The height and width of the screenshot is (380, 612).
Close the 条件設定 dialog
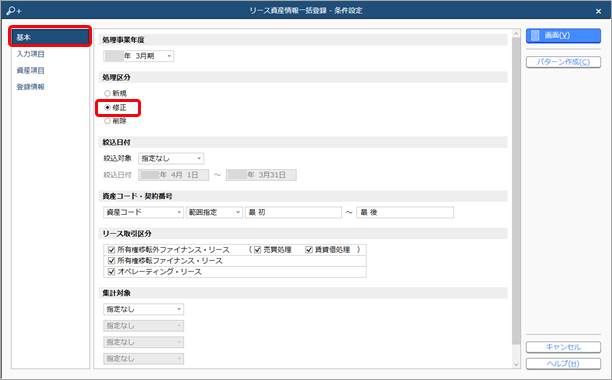tap(598, 11)
